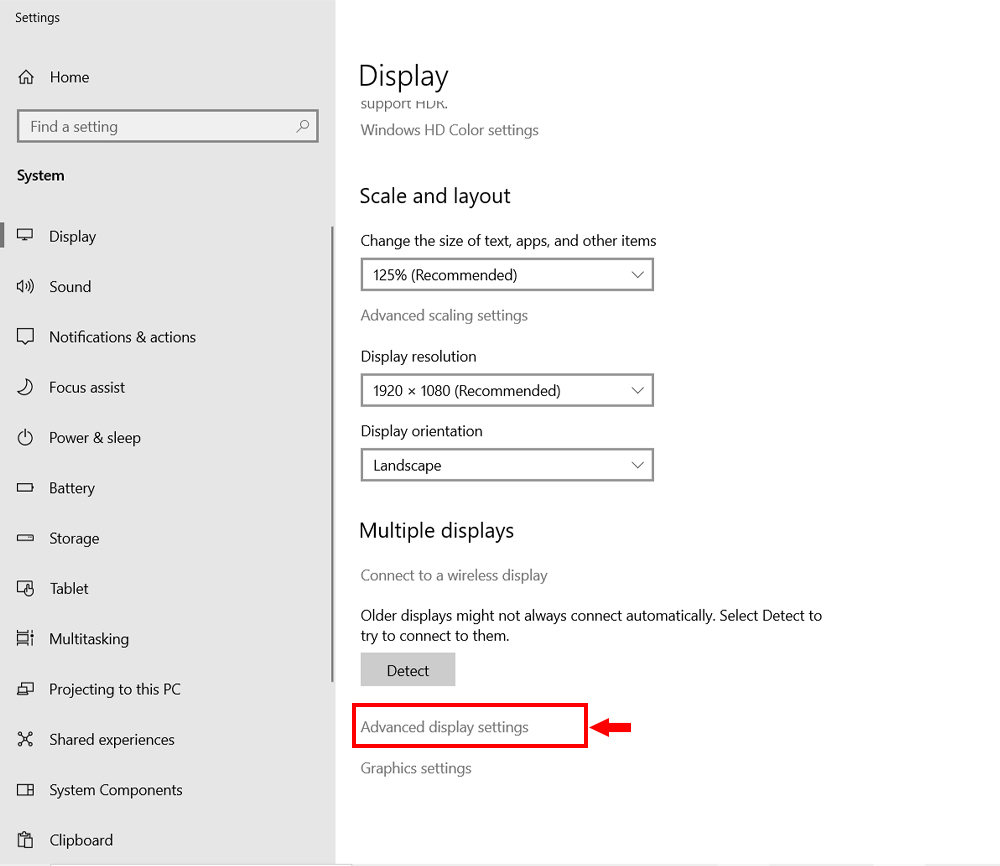Click the Find a setting search box
Viewport: 1000px width, 866px height.
[x=160, y=127]
